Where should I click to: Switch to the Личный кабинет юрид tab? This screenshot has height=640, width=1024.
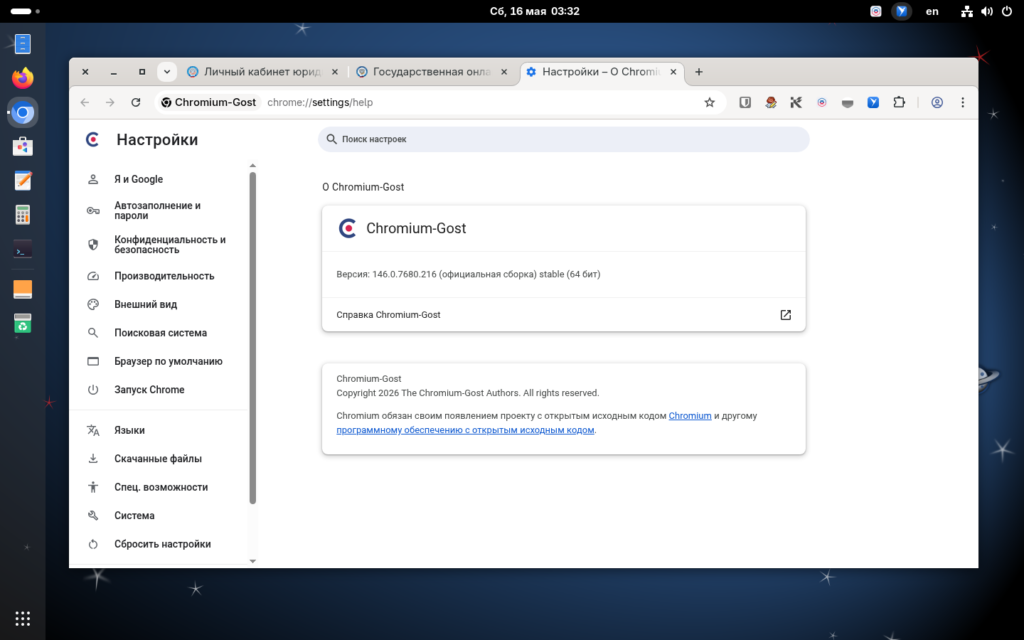(263, 72)
